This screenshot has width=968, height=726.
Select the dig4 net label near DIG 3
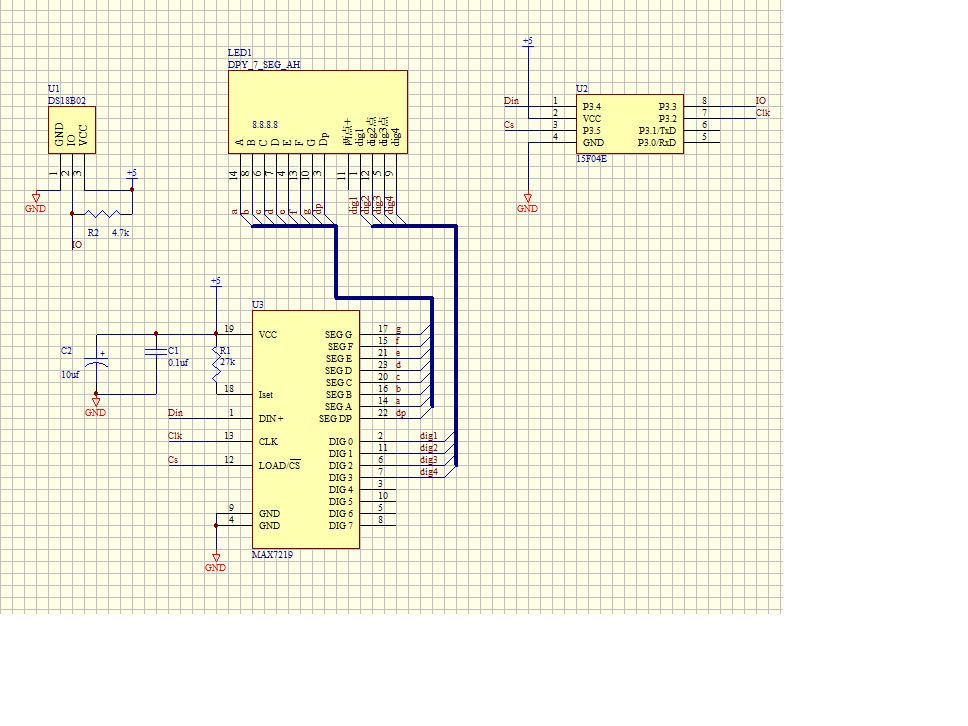(428, 472)
